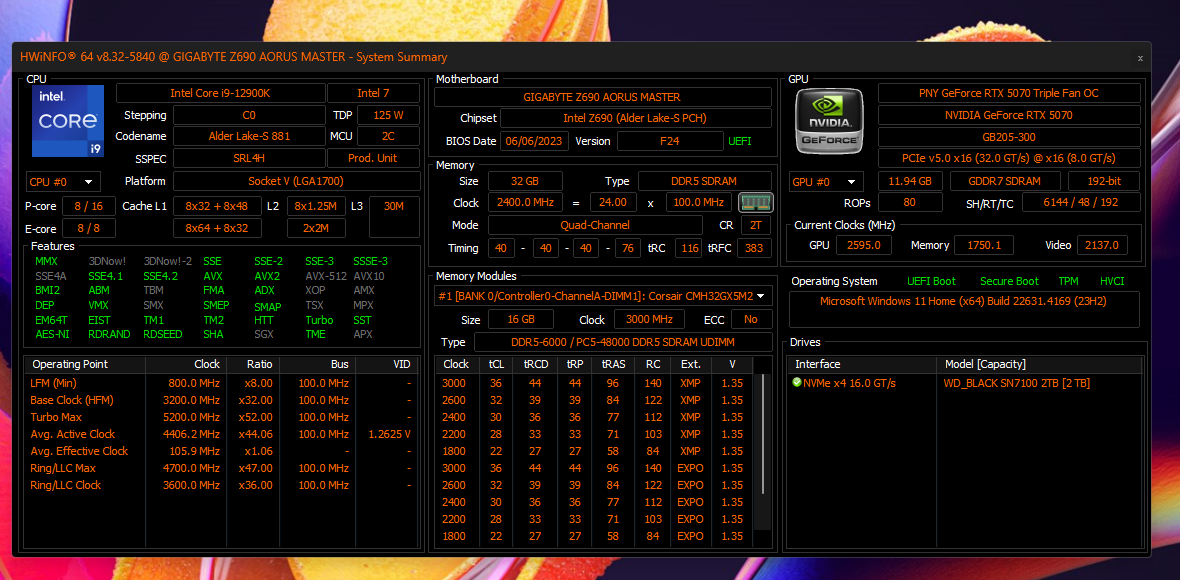Image resolution: width=1180 pixels, height=580 pixels.
Task: Click the C0 stepping value
Action: click(249, 116)
